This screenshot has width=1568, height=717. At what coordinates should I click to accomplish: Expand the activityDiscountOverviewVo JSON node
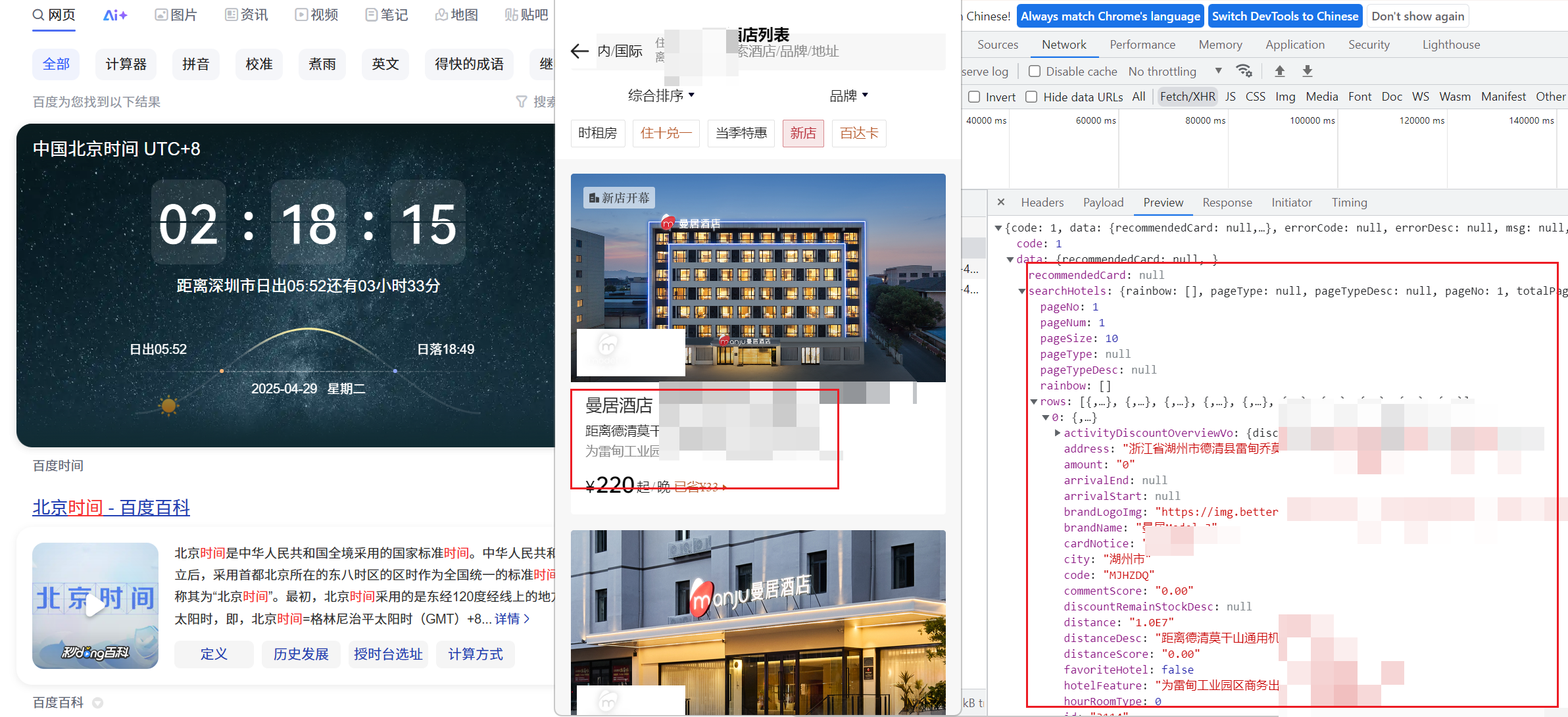(x=1057, y=433)
